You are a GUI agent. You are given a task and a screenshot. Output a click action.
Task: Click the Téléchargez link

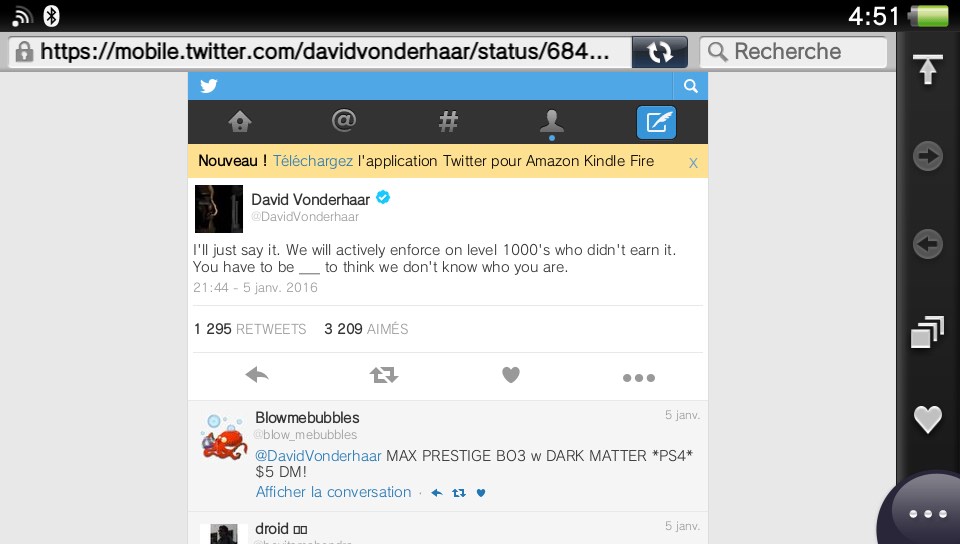click(313, 161)
